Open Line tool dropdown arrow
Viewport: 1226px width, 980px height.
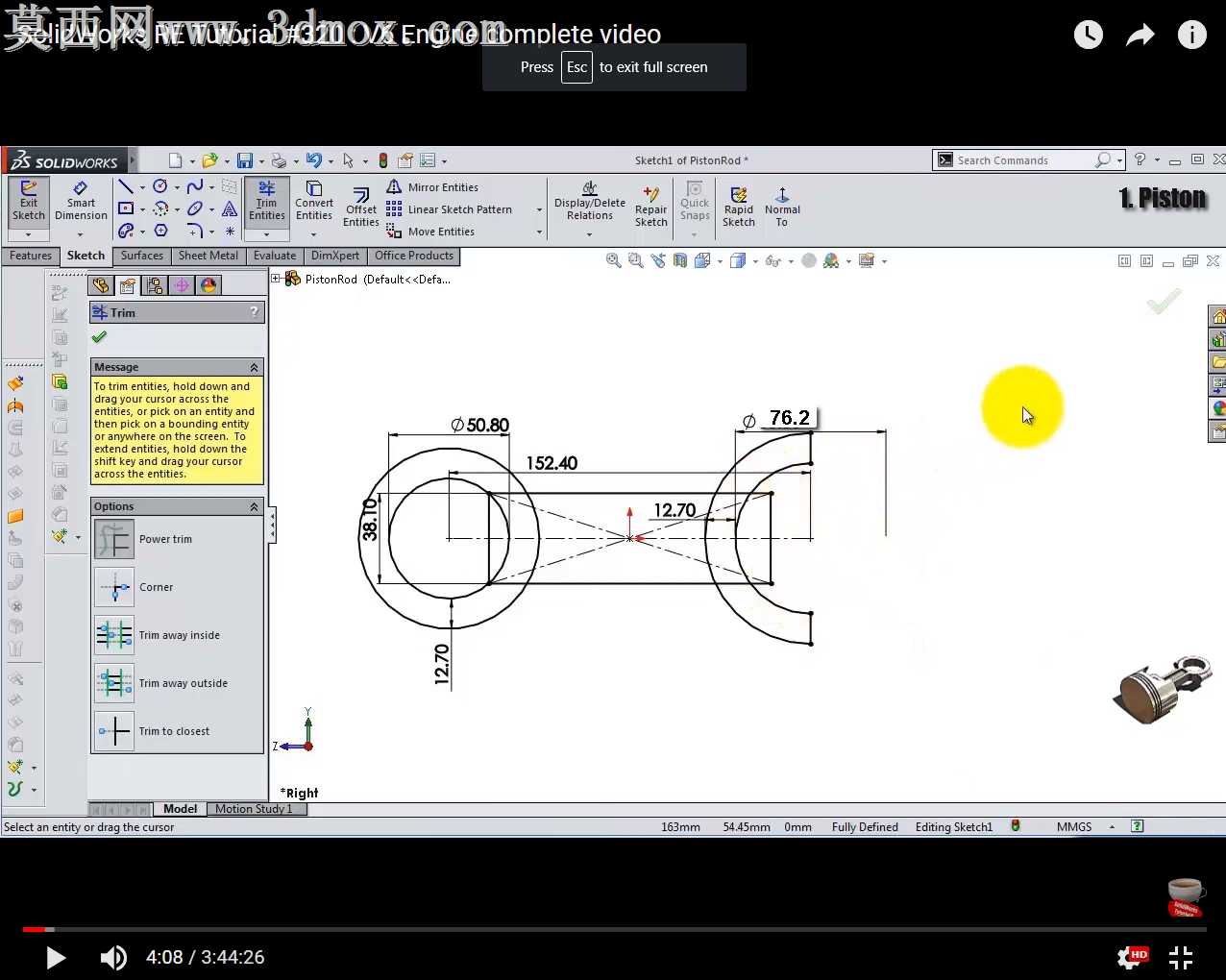tap(142, 187)
